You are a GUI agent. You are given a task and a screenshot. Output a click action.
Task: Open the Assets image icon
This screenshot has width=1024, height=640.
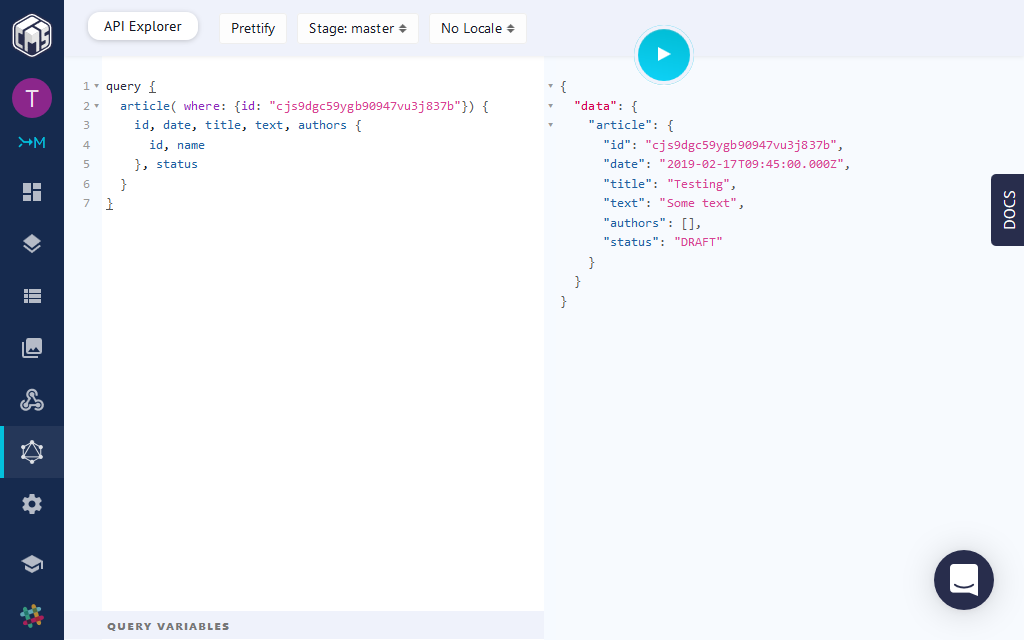(32, 348)
